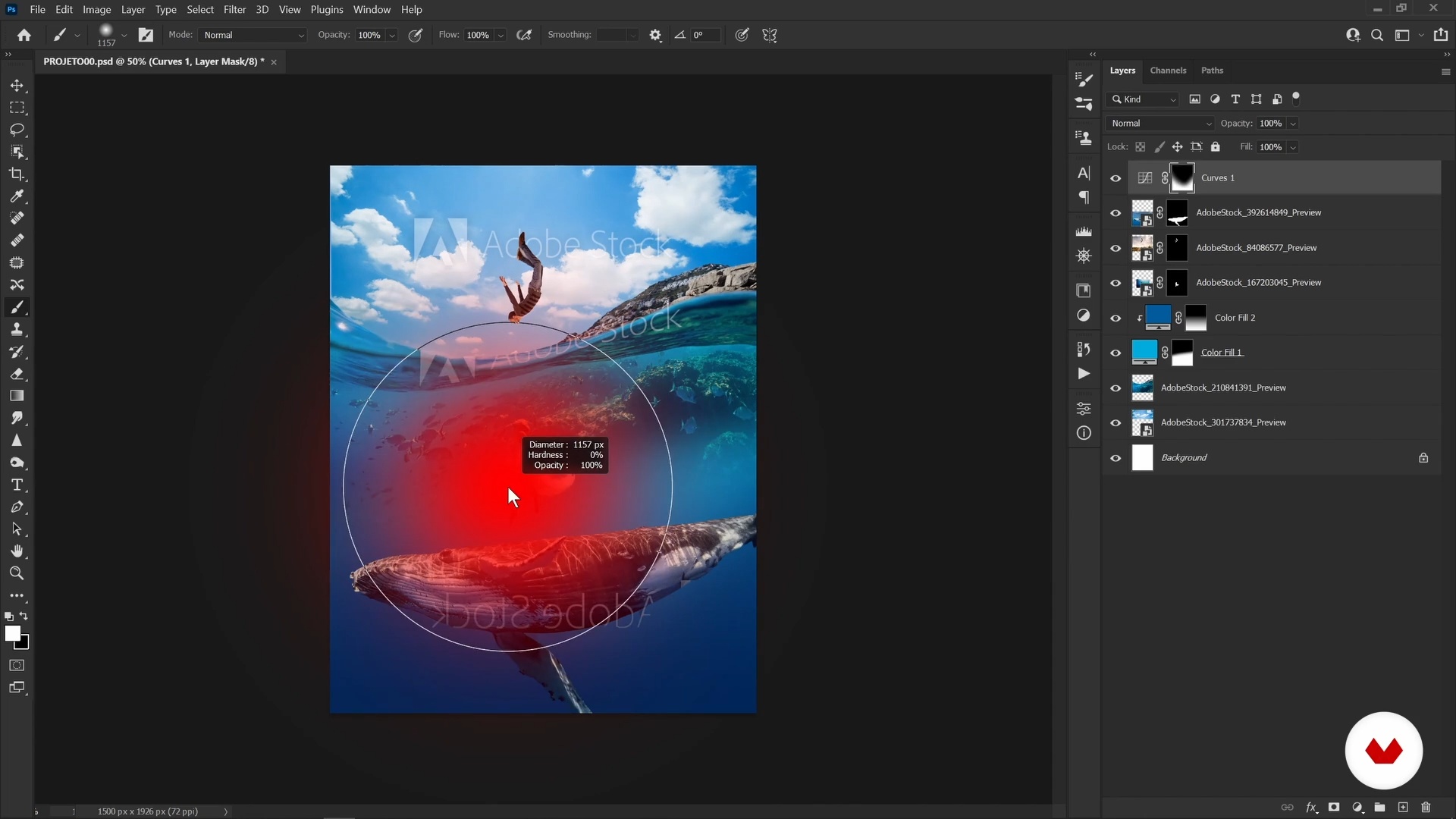Image resolution: width=1456 pixels, height=819 pixels.
Task: Select the Move tool
Action: tap(17, 86)
